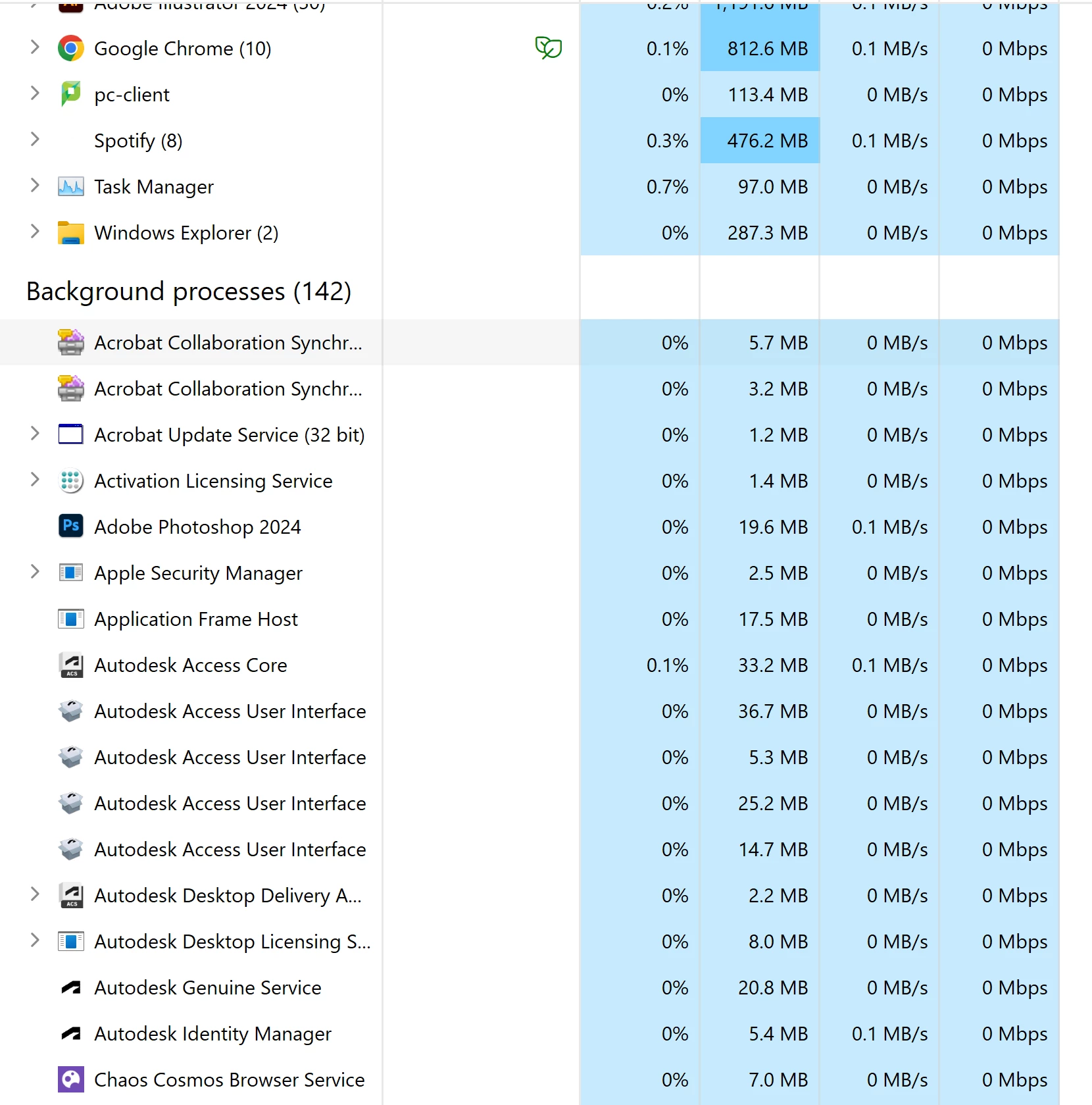1092x1105 pixels.
Task: Click pc-client's 113.4 MB memory value
Action: tap(767, 95)
